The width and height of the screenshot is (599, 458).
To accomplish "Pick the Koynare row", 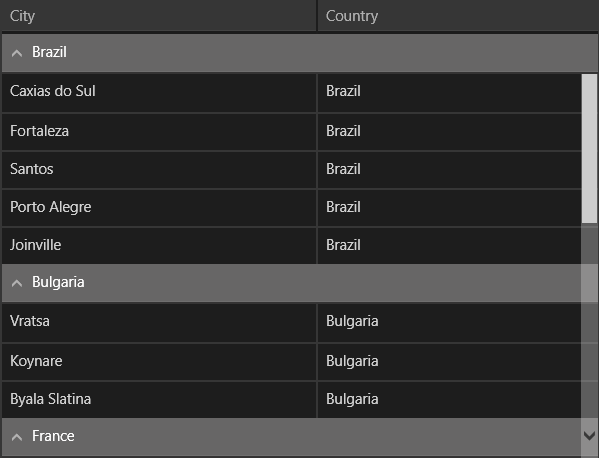I will pos(291,361).
